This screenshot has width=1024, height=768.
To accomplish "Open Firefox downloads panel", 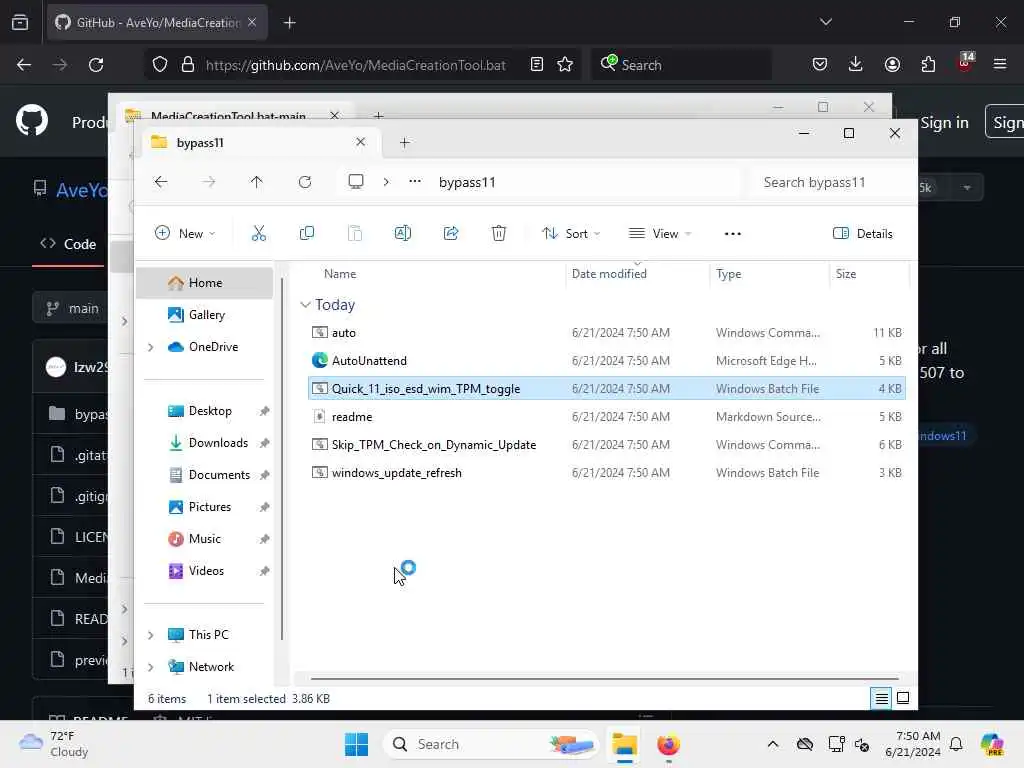I will (x=856, y=64).
